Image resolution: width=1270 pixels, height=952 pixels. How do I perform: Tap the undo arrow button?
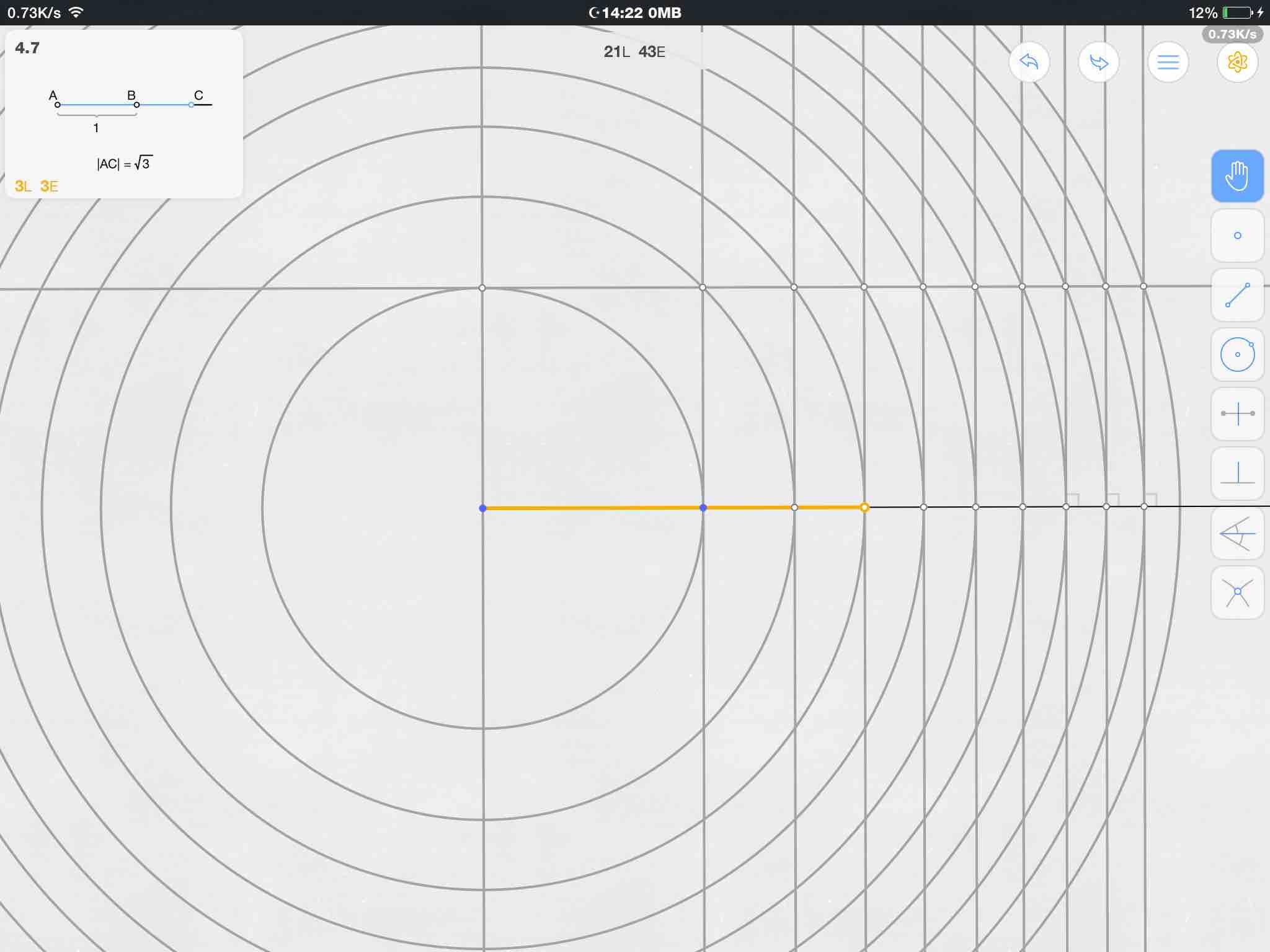click(x=1029, y=62)
